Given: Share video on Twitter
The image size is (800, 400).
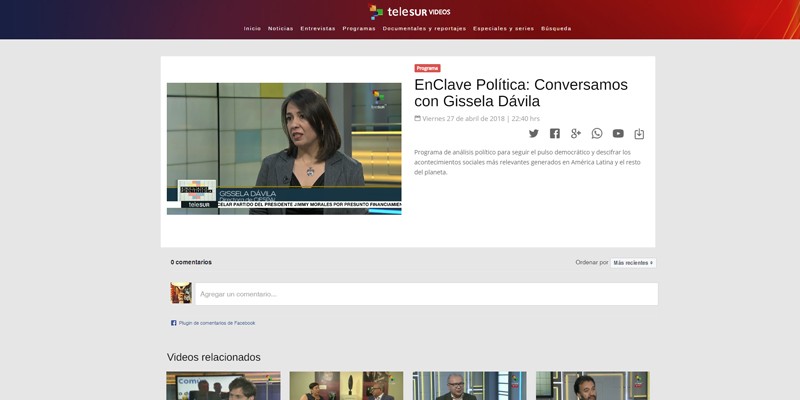Looking at the screenshot, I should pyautogui.click(x=533, y=134).
